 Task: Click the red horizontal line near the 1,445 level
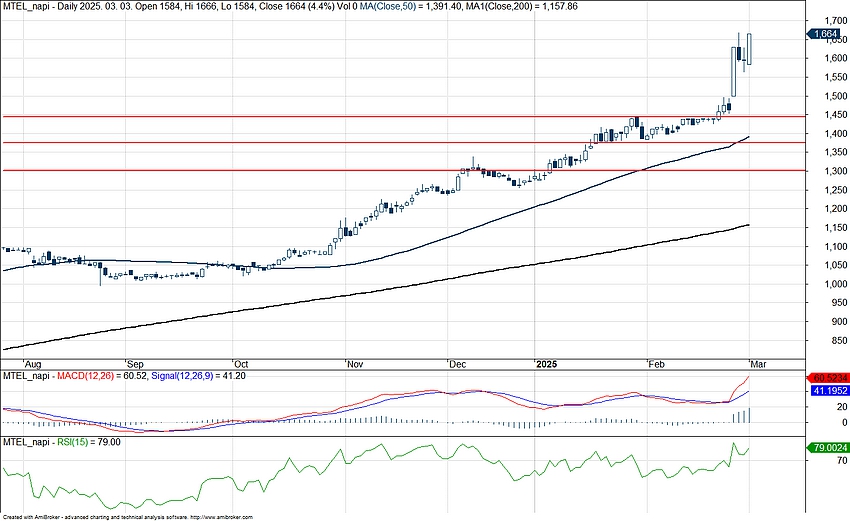coord(402,116)
